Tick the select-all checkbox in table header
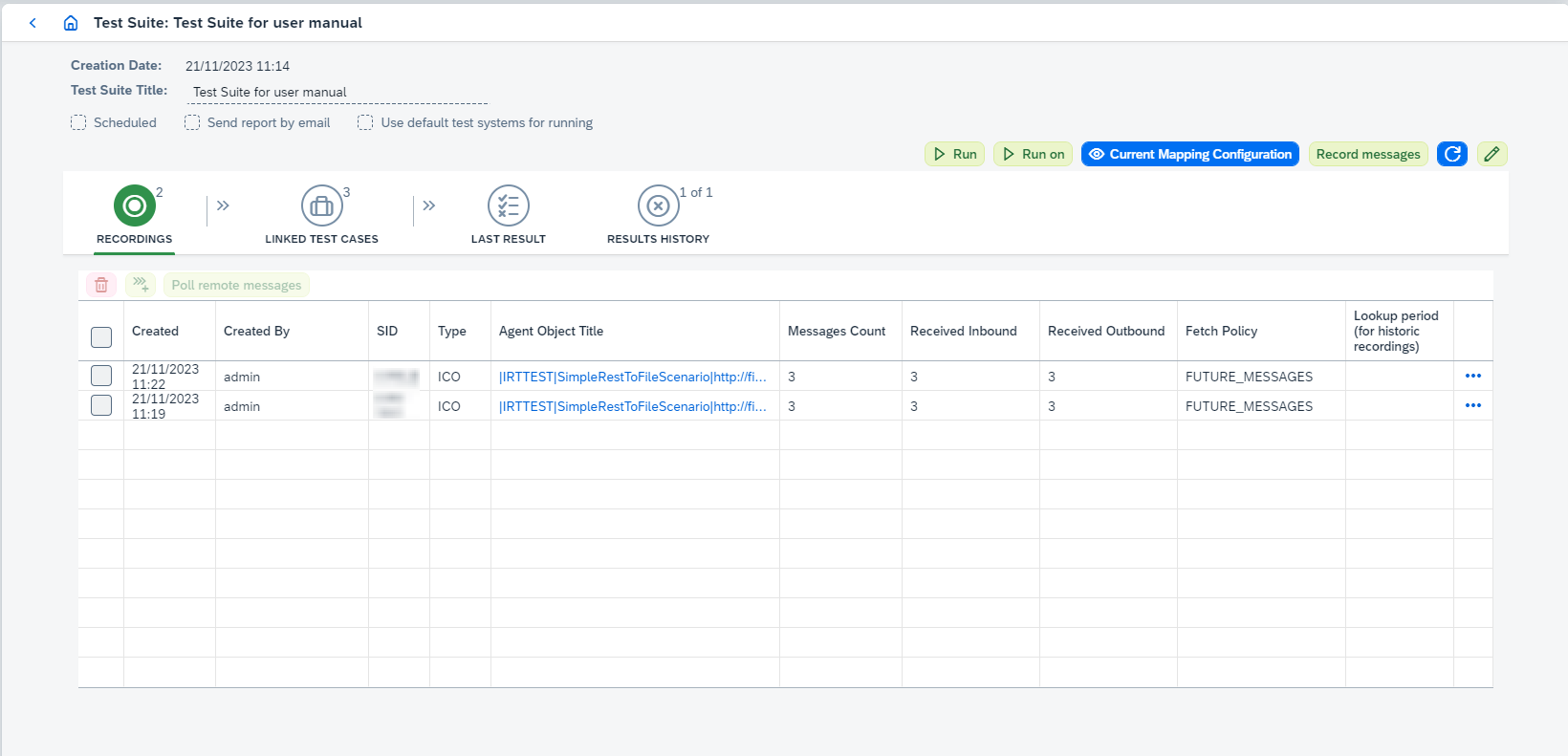The height and width of the screenshot is (756, 1568). (101, 337)
